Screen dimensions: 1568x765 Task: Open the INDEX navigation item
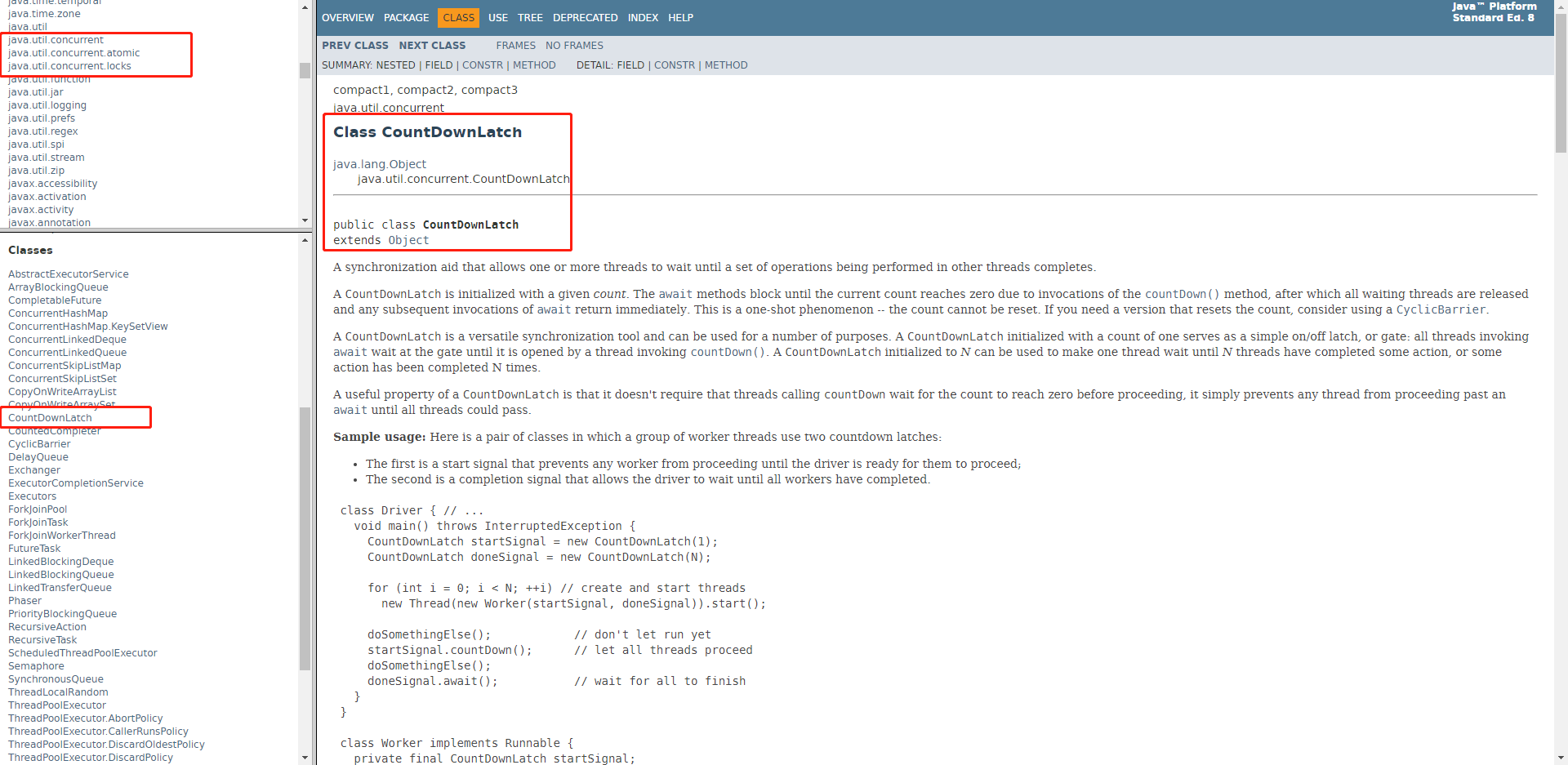coord(643,18)
